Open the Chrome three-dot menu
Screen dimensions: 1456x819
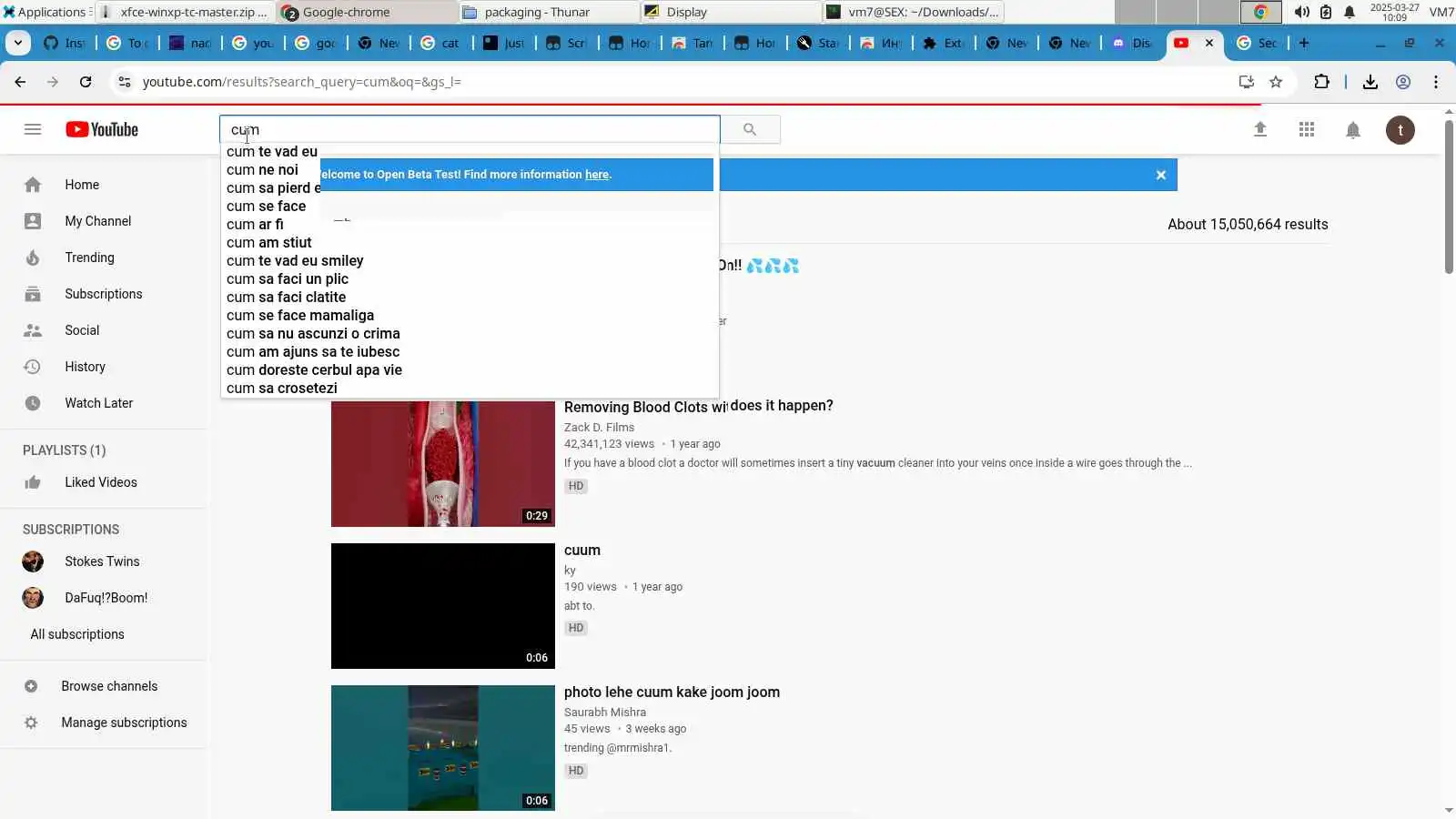tap(1436, 82)
